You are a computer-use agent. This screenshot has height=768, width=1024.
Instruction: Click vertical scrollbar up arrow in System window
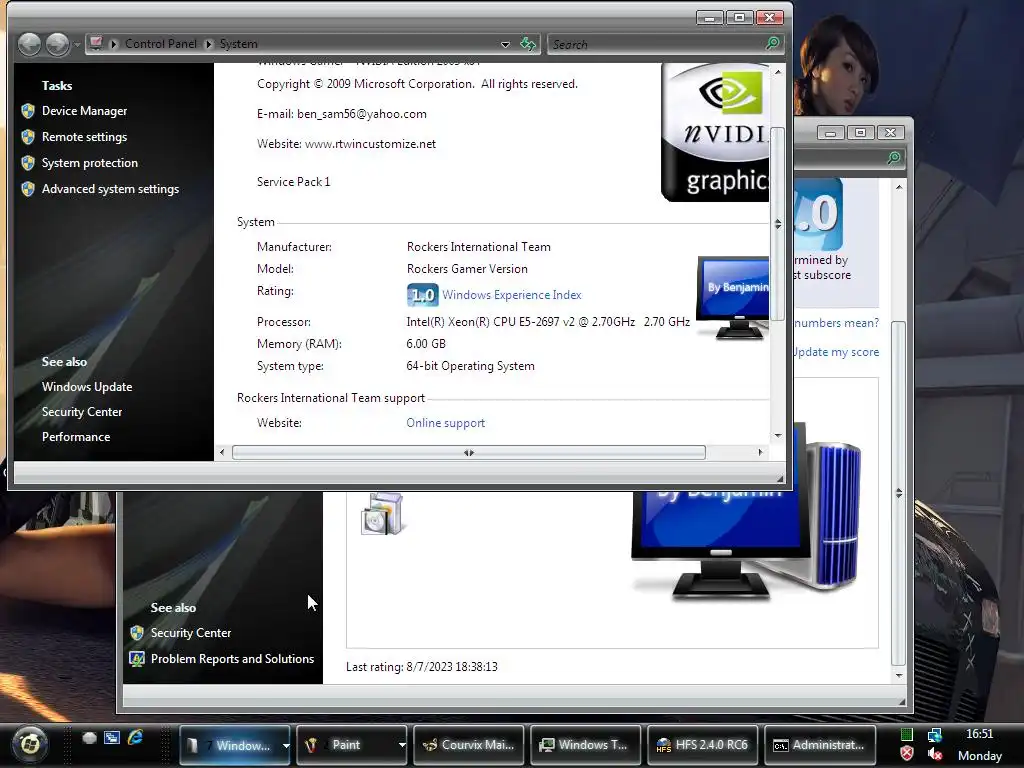coord(778,72)
